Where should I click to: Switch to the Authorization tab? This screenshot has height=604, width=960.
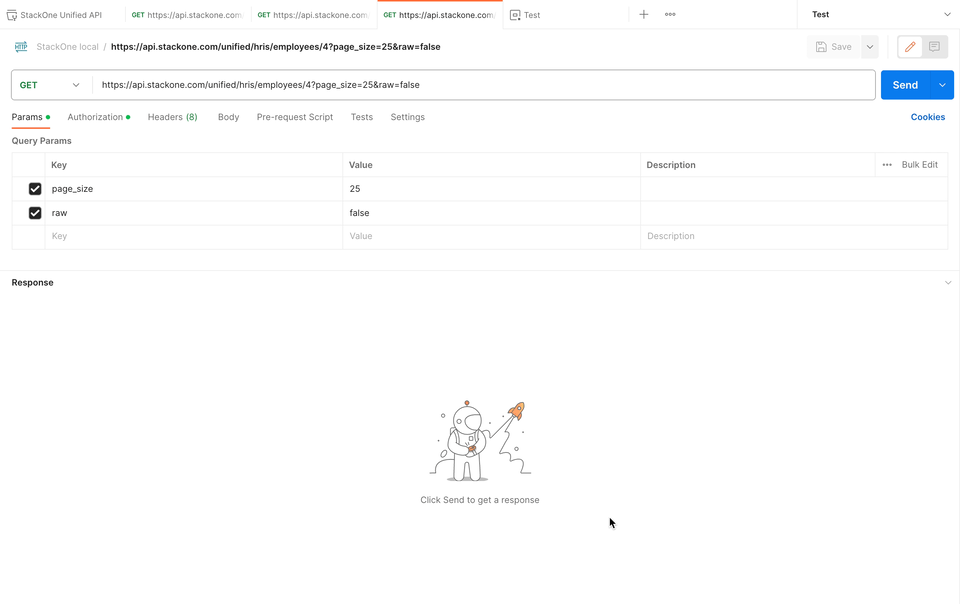click(98, 117)
